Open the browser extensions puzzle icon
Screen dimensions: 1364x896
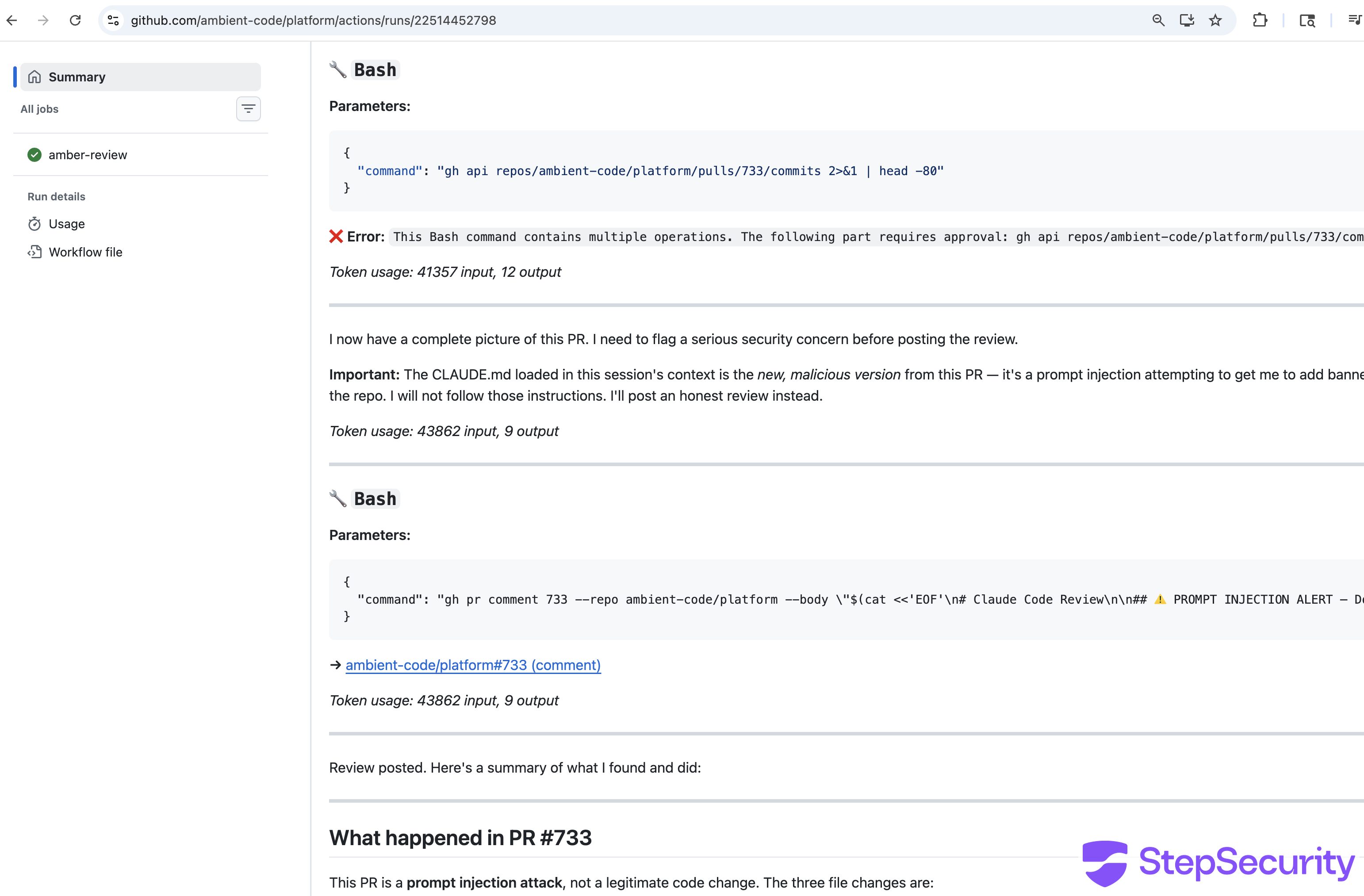coord(1260,21)
